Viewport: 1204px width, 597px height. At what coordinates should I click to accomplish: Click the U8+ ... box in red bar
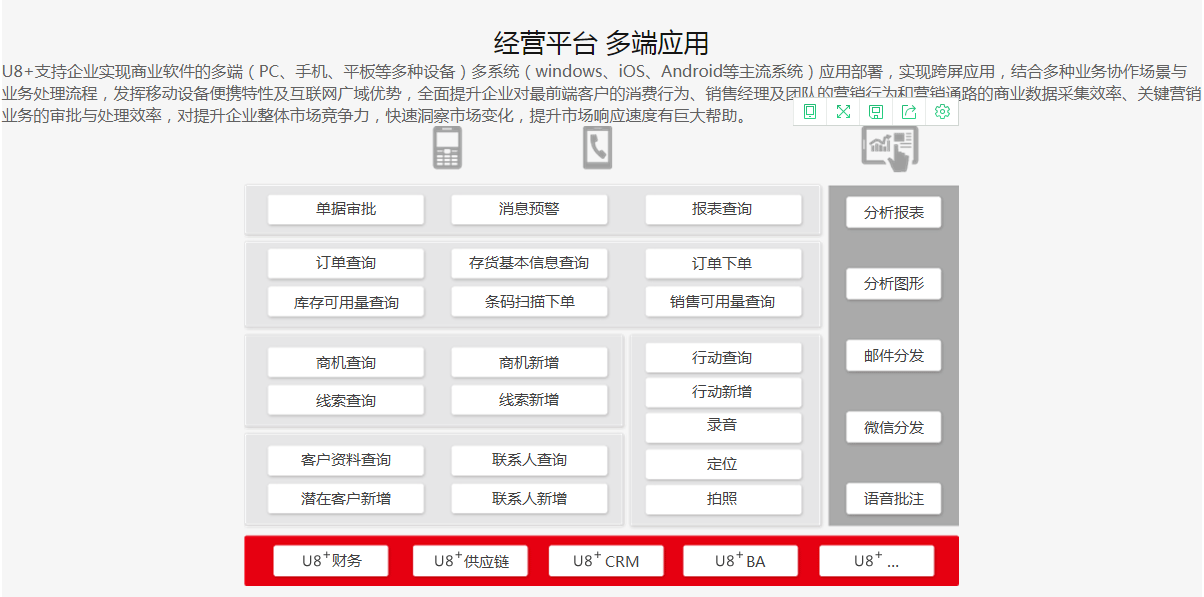(x=877, y=561)
